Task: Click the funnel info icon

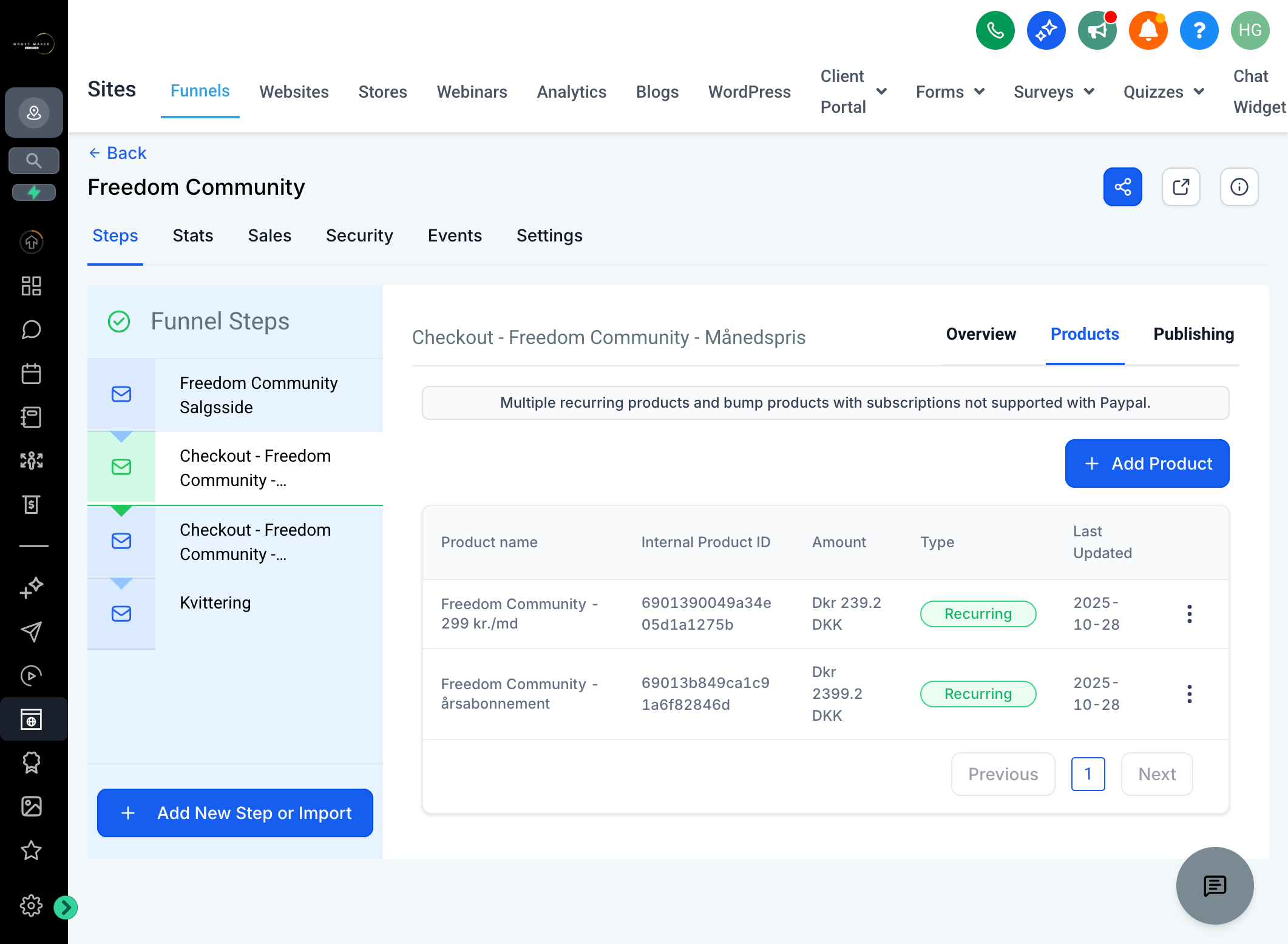Action: pos(1239,187)
